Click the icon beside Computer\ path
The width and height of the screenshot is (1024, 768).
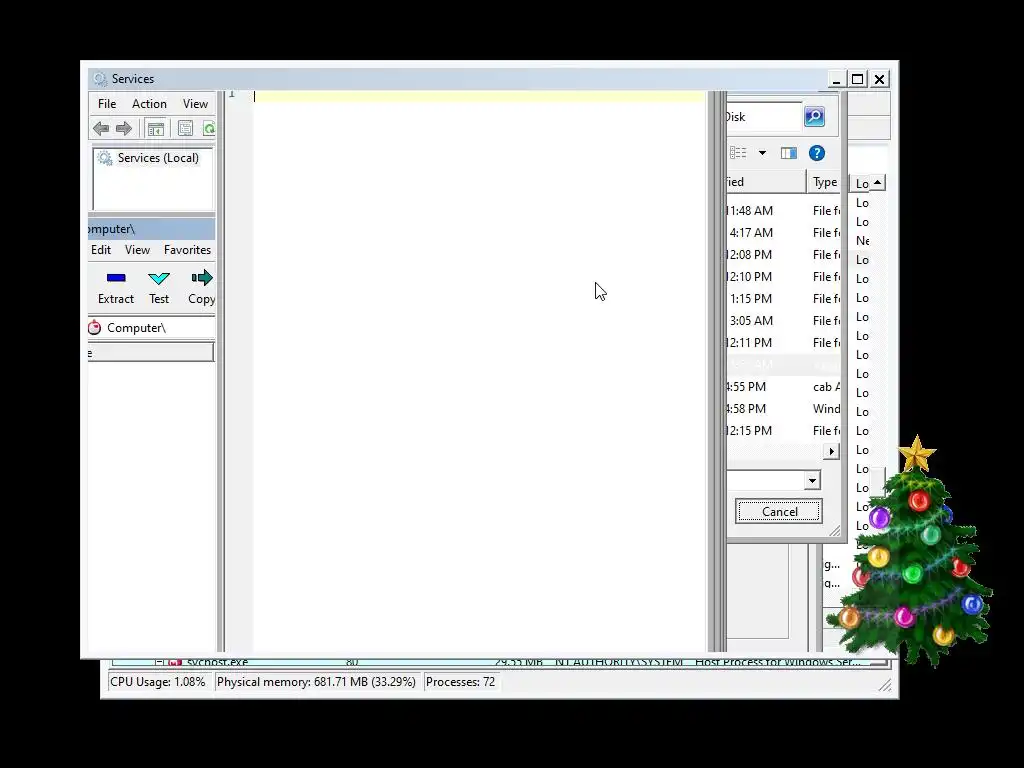tap(95, 327)
